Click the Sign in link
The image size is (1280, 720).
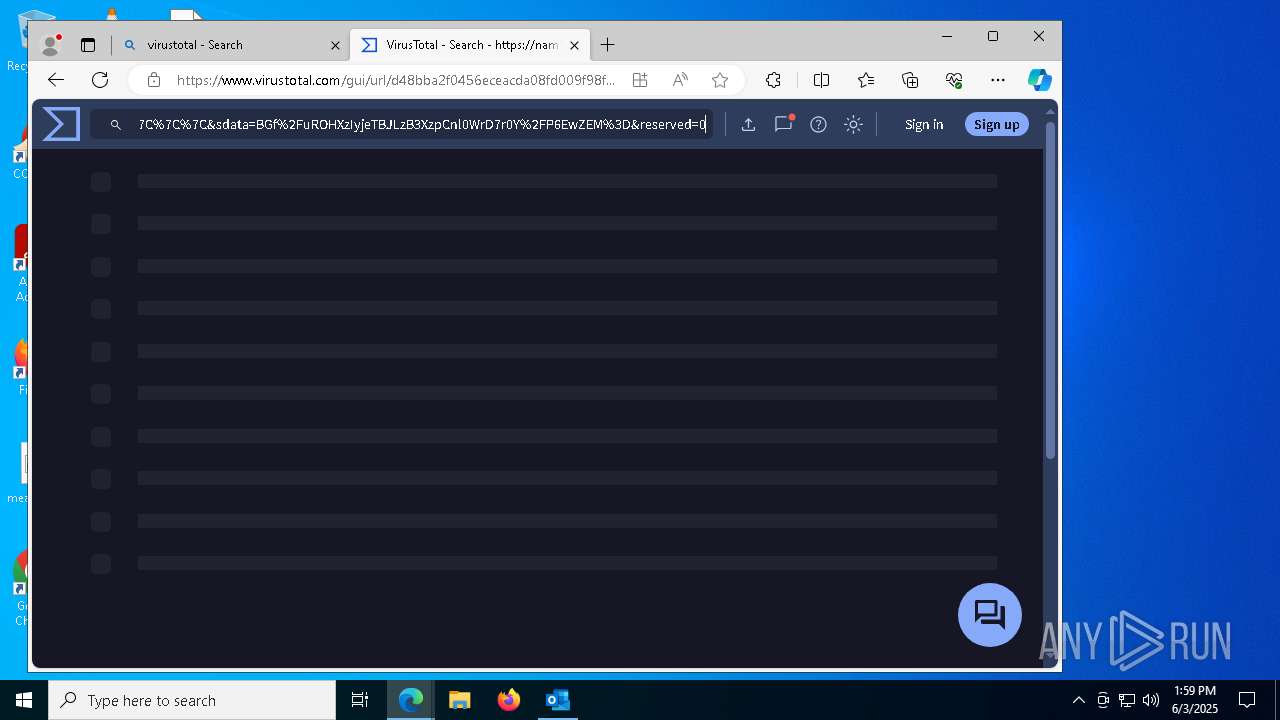pos(924,124)
